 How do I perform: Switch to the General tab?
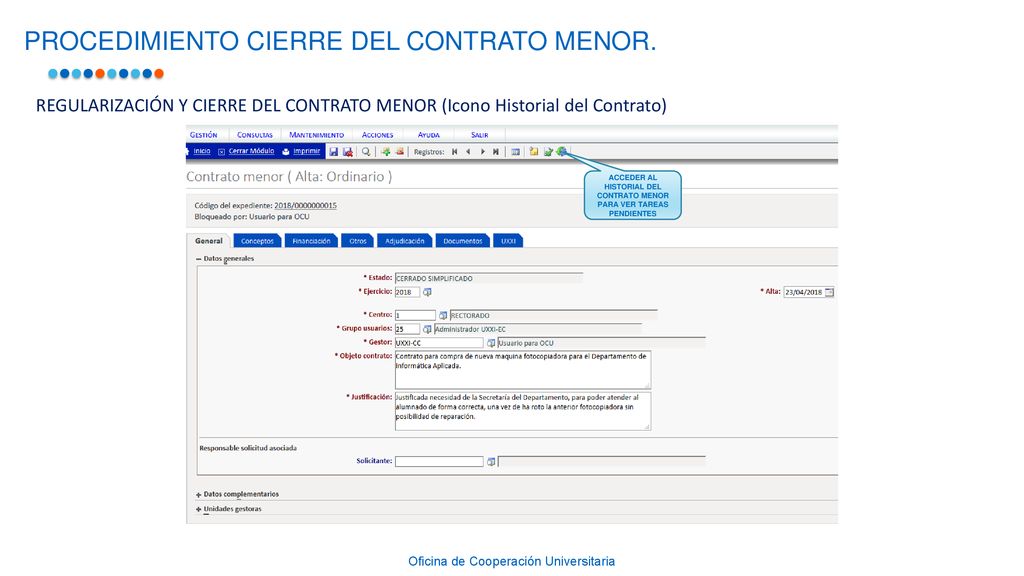(x=208, y=241)
